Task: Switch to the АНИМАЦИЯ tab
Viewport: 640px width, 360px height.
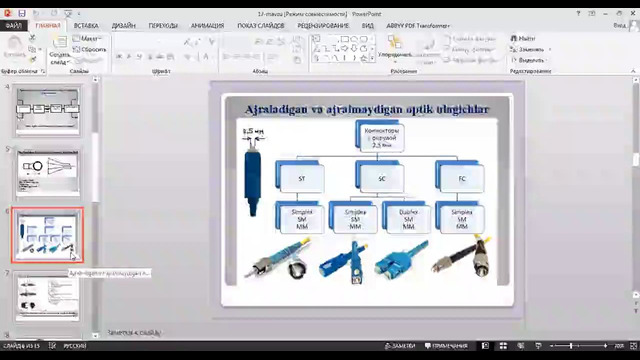Action: (x=207, y=25)
